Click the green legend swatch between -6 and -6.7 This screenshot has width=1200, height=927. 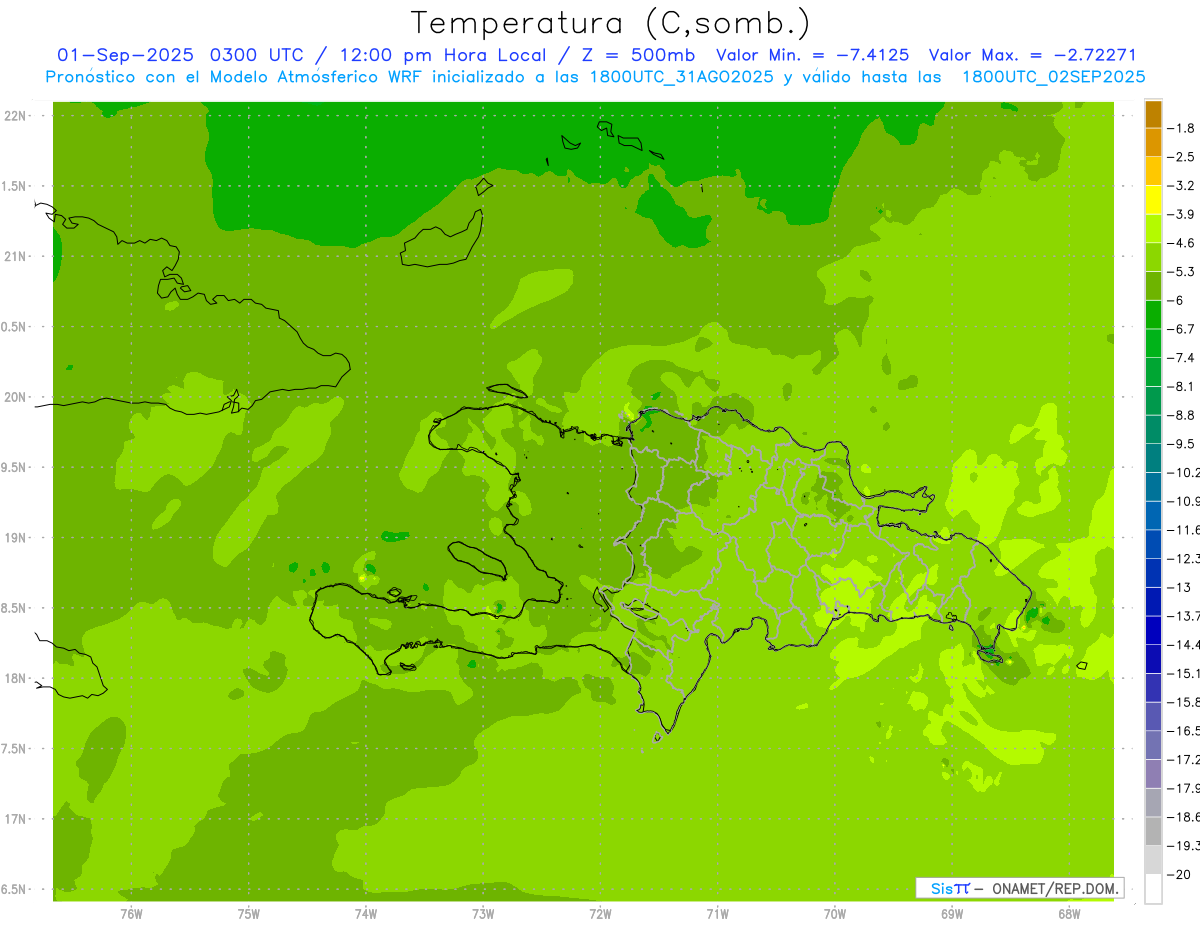[x=1153, y=315]
